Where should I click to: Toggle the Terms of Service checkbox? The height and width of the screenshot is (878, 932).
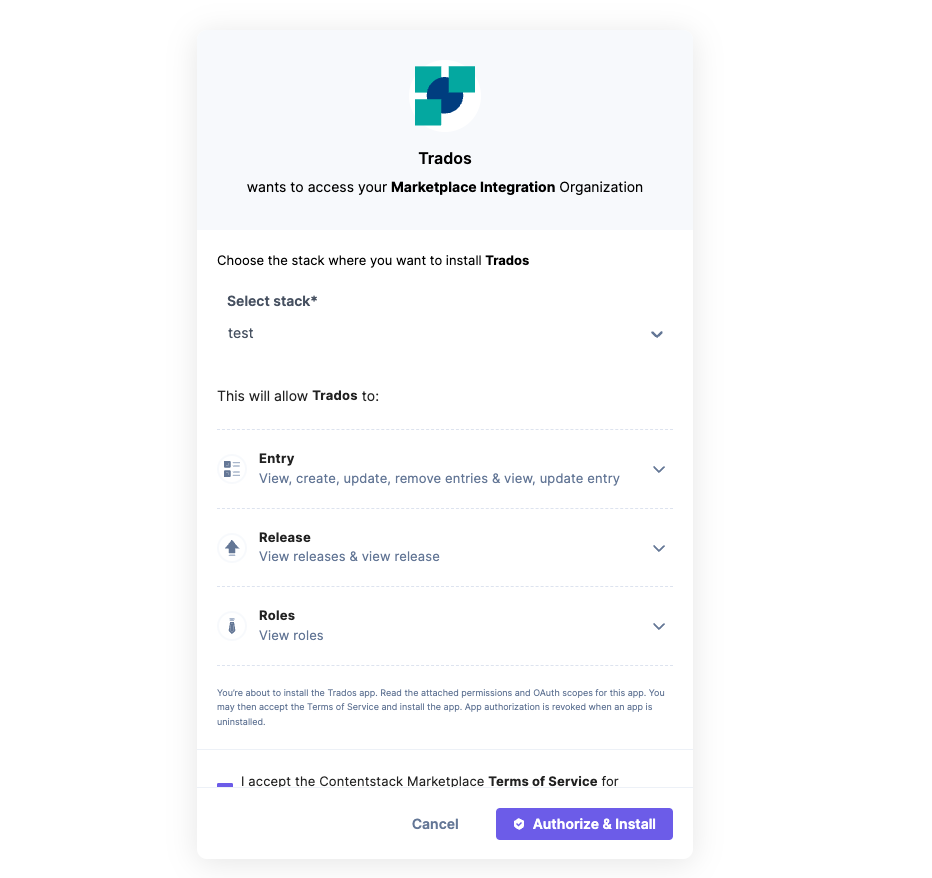(x=225, y=785)
